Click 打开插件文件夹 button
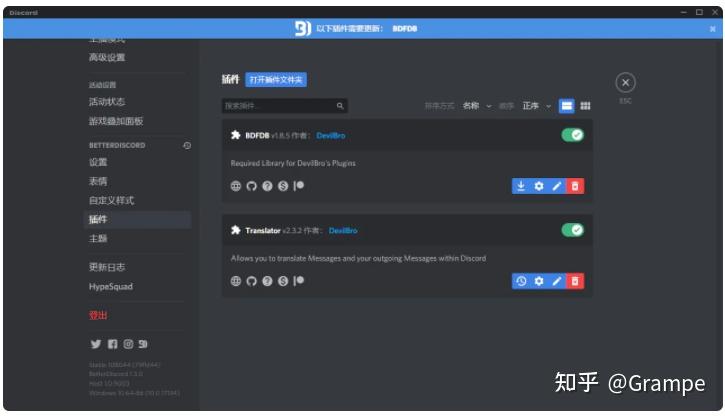The width and height of the screenshot is (725, 417). [x=276, y=80]
